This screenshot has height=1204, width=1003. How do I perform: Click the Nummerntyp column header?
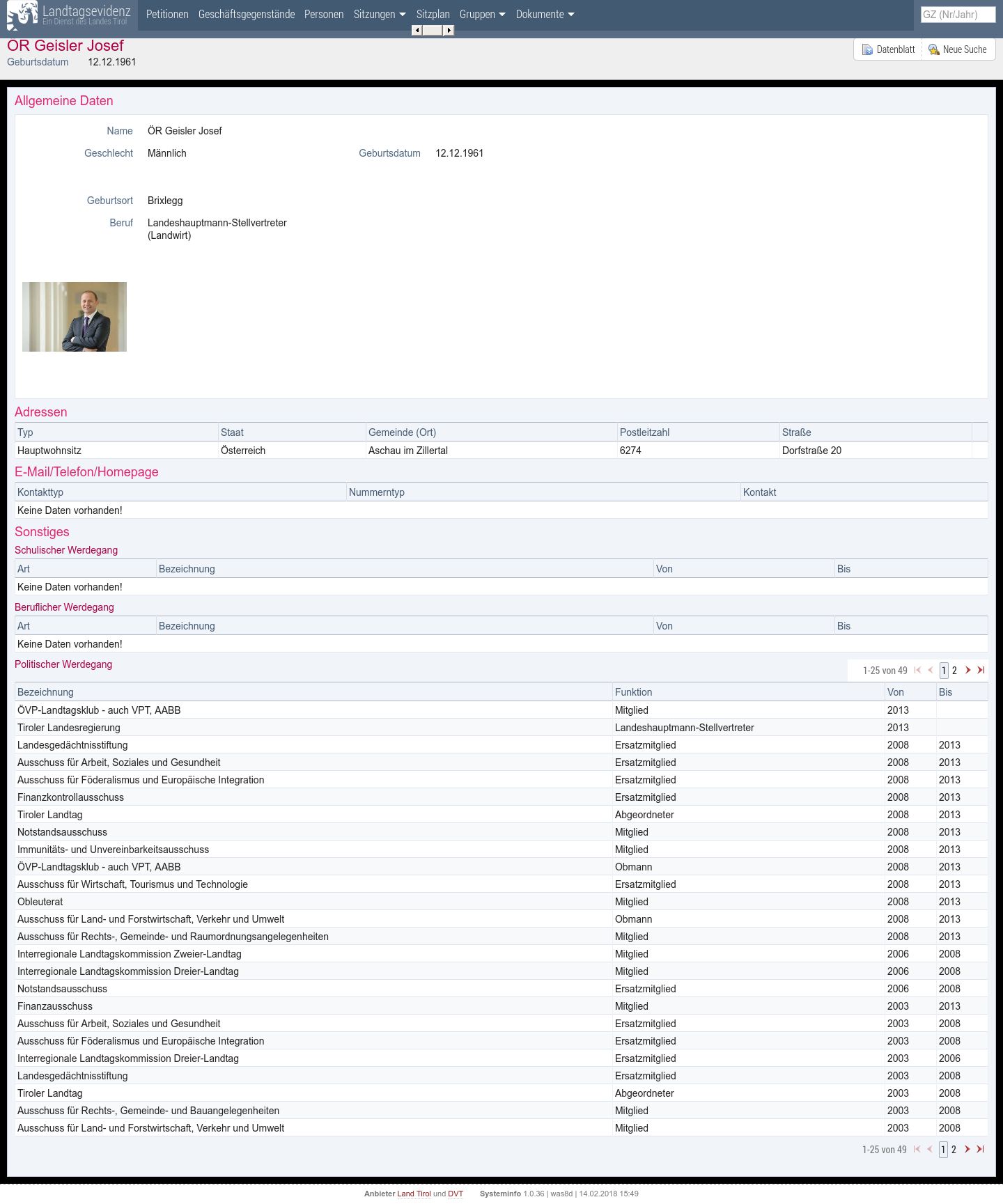[543, 492]
